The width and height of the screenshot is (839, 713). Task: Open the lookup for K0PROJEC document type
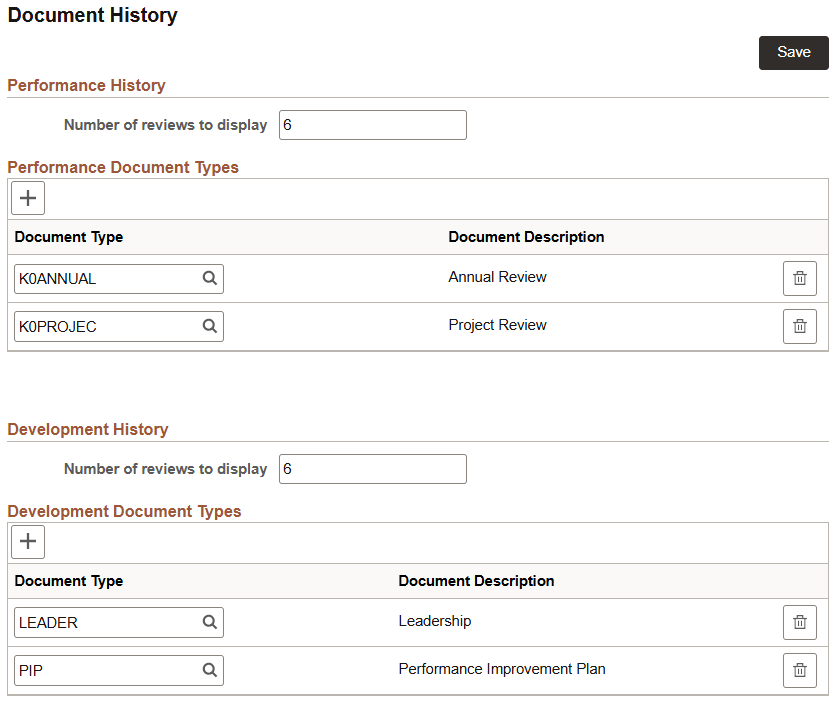(x=209, y=326)
